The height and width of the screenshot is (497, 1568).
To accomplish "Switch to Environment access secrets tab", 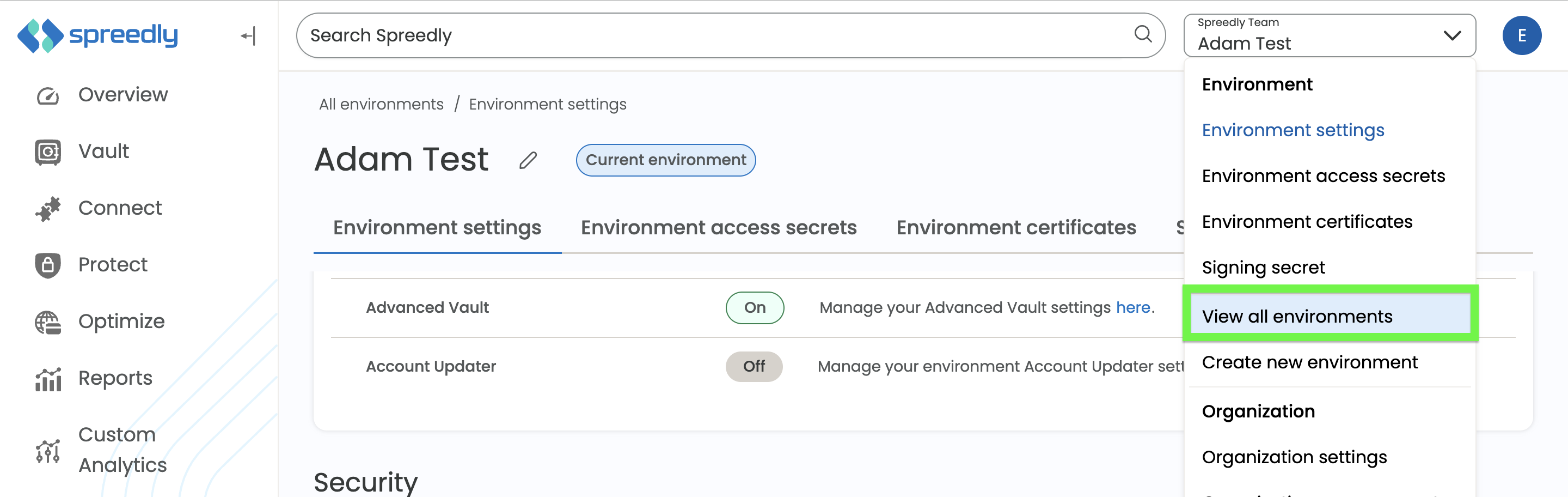I will click(x=718, y=228).
